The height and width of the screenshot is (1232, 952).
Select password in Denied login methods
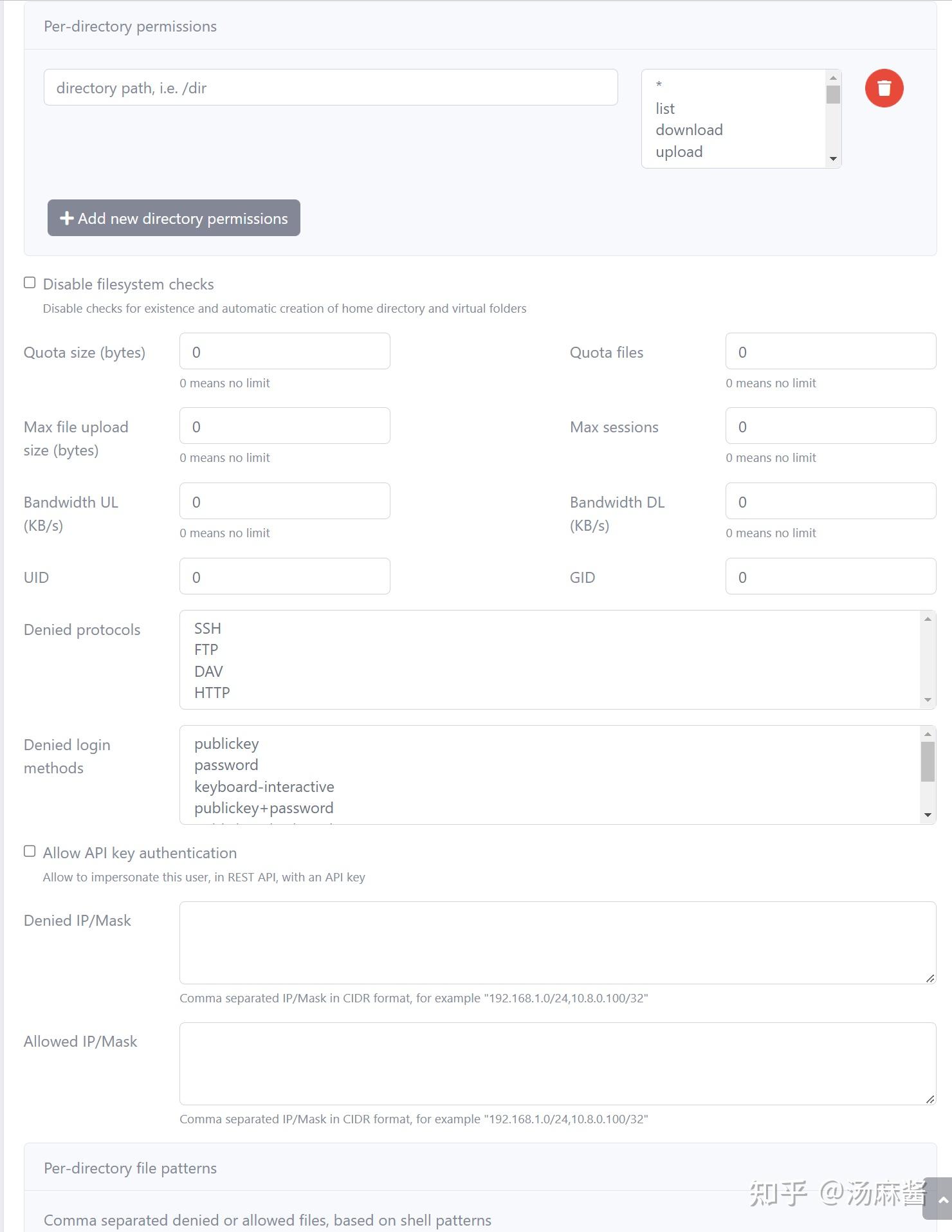[226, 765]
